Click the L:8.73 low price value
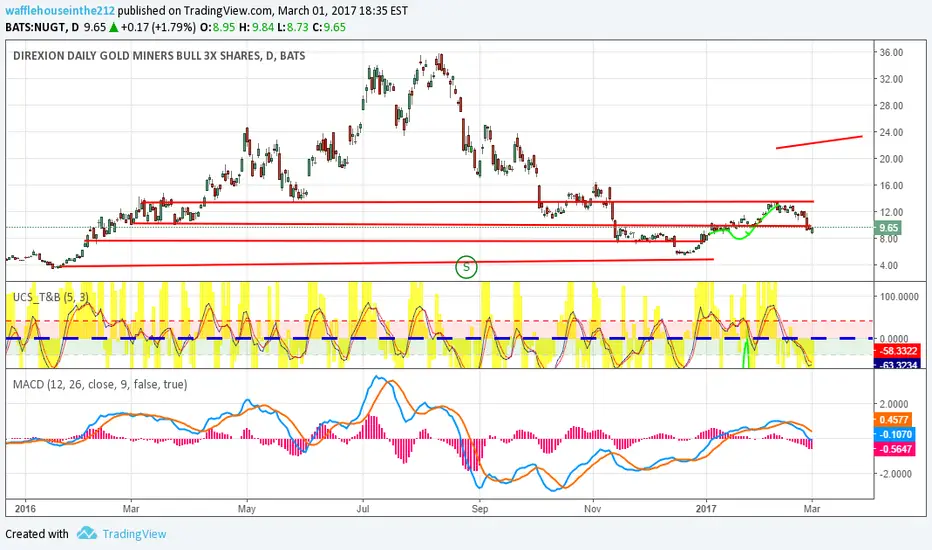 coord(294,27)
